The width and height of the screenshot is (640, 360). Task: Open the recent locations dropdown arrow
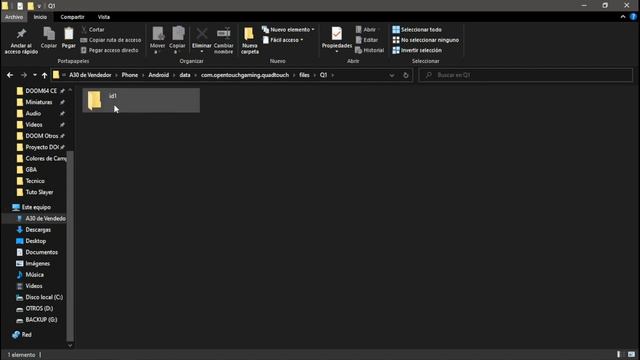[35, 75]
